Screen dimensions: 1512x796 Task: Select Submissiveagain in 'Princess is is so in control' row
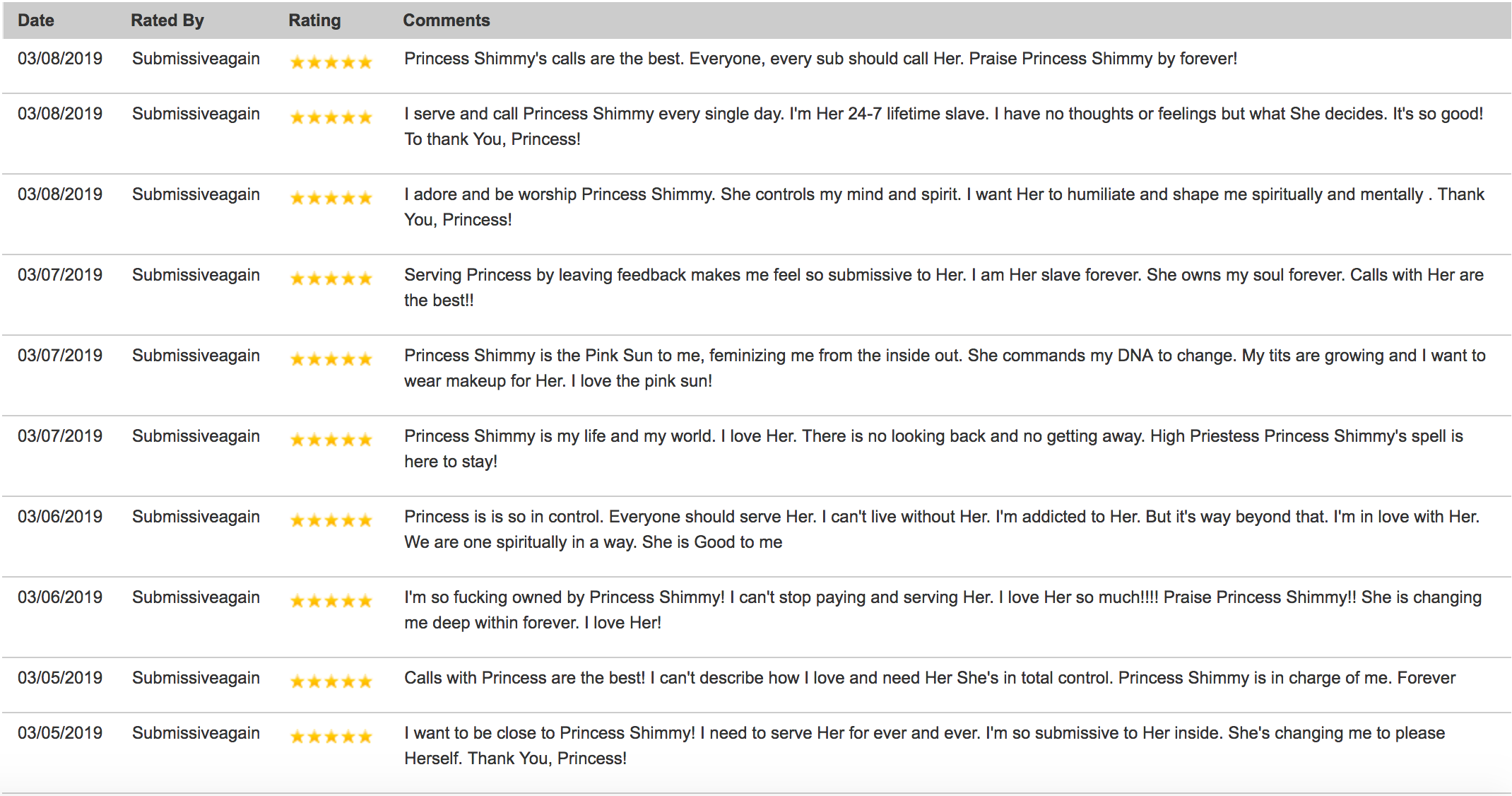pyautogui.click(x=196, y=517)
